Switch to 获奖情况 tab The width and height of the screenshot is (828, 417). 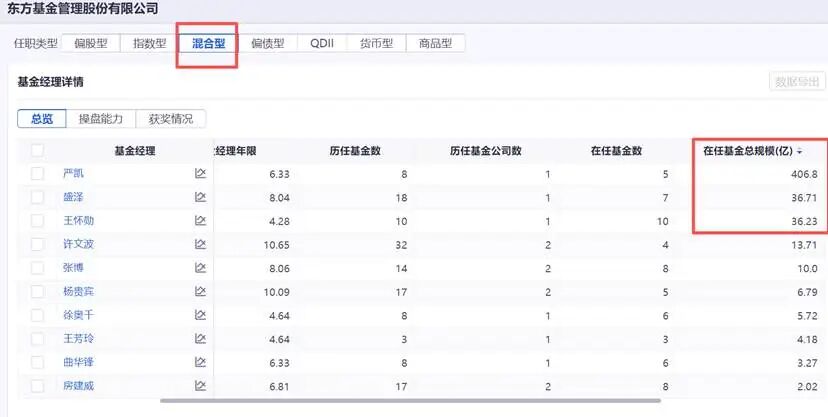171,119
